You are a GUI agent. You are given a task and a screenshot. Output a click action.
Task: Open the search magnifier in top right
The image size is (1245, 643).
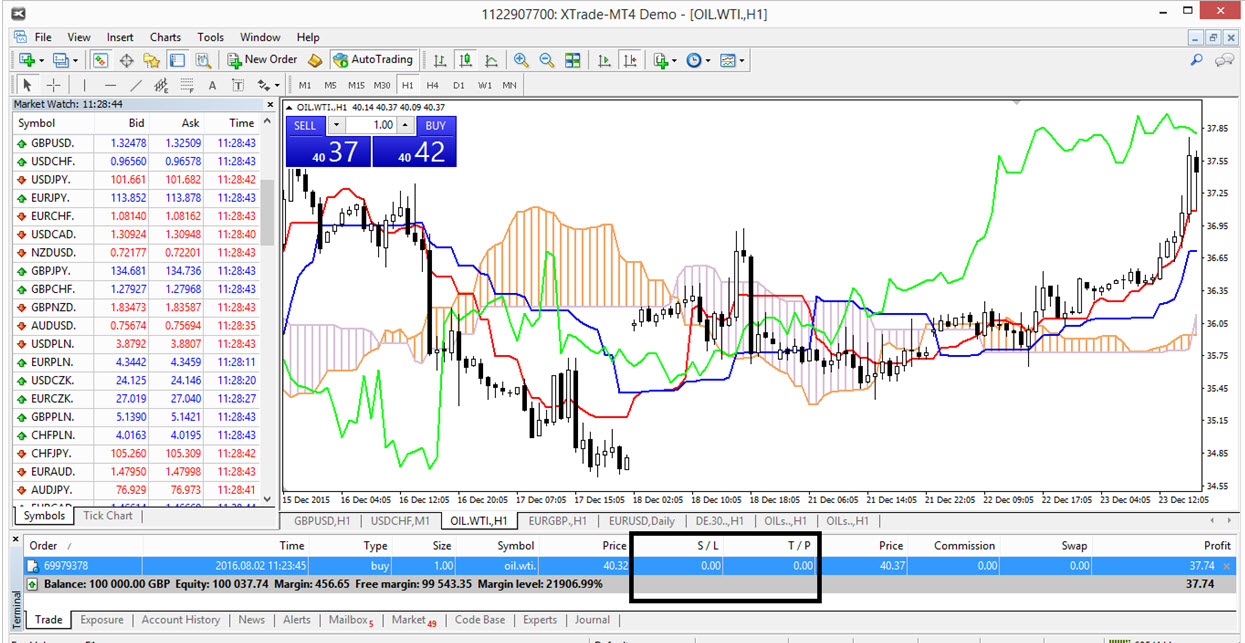(1196, 60)
